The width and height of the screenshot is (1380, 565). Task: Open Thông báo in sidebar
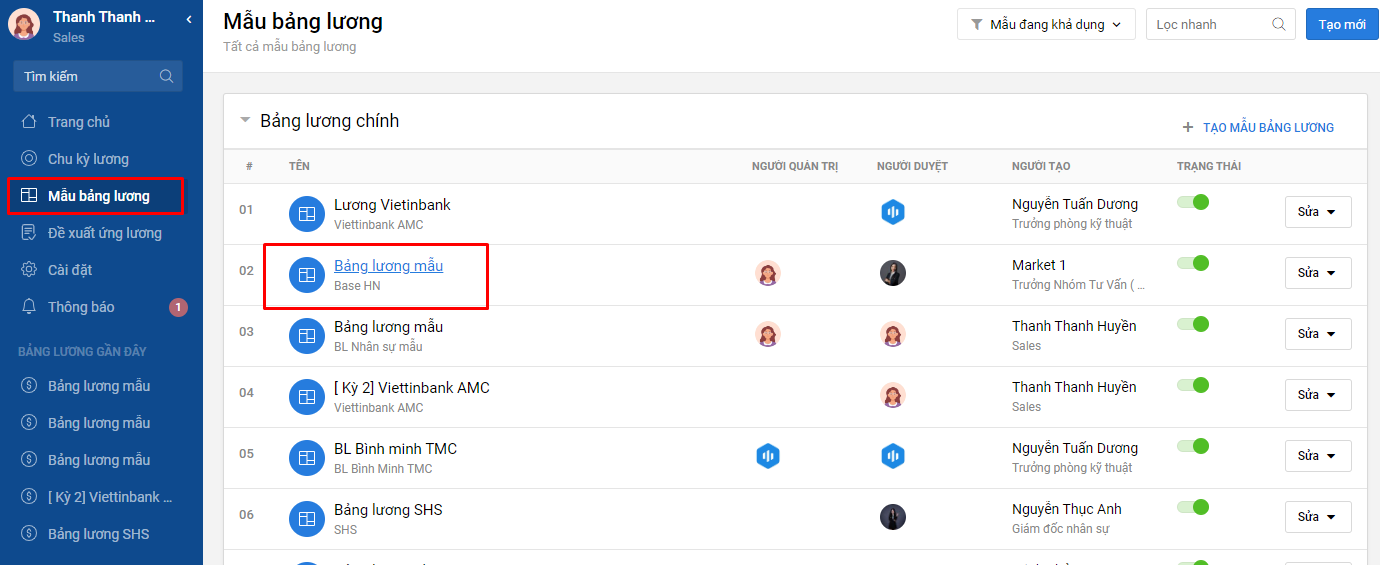point(81,307)
